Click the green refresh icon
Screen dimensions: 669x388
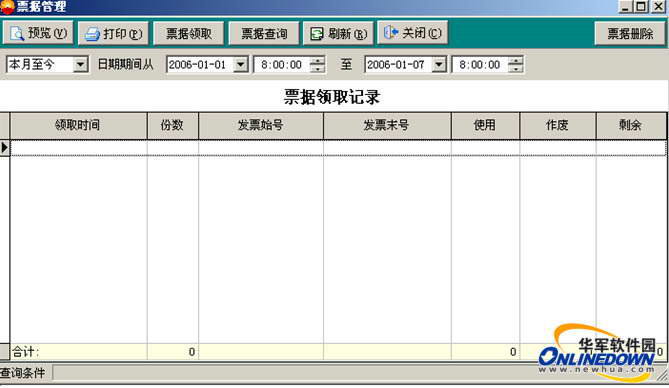click(317, 34)
